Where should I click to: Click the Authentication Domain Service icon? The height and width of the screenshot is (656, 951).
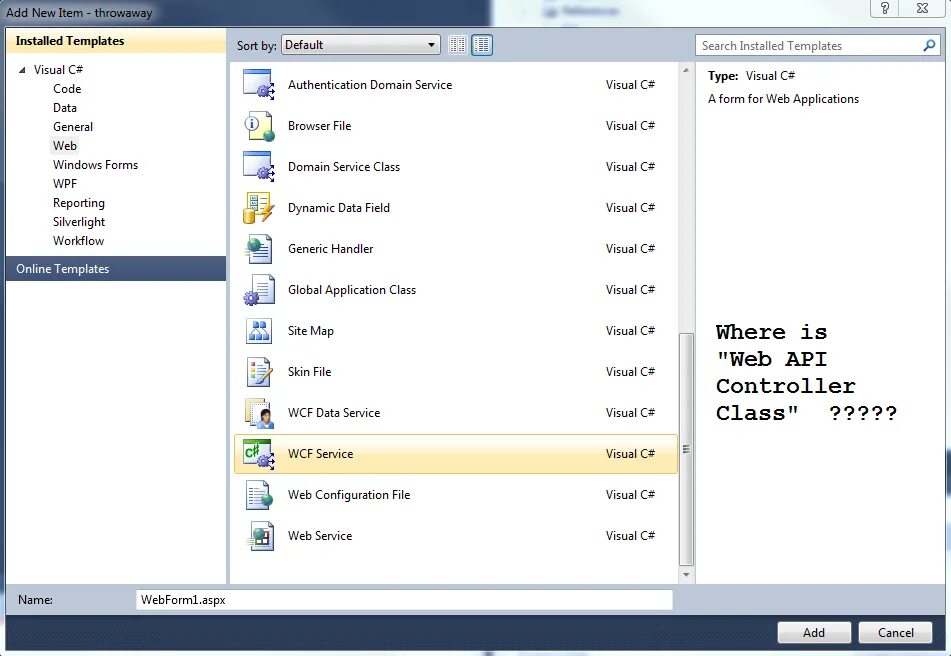pyautogui.click(x=259, y=84)
